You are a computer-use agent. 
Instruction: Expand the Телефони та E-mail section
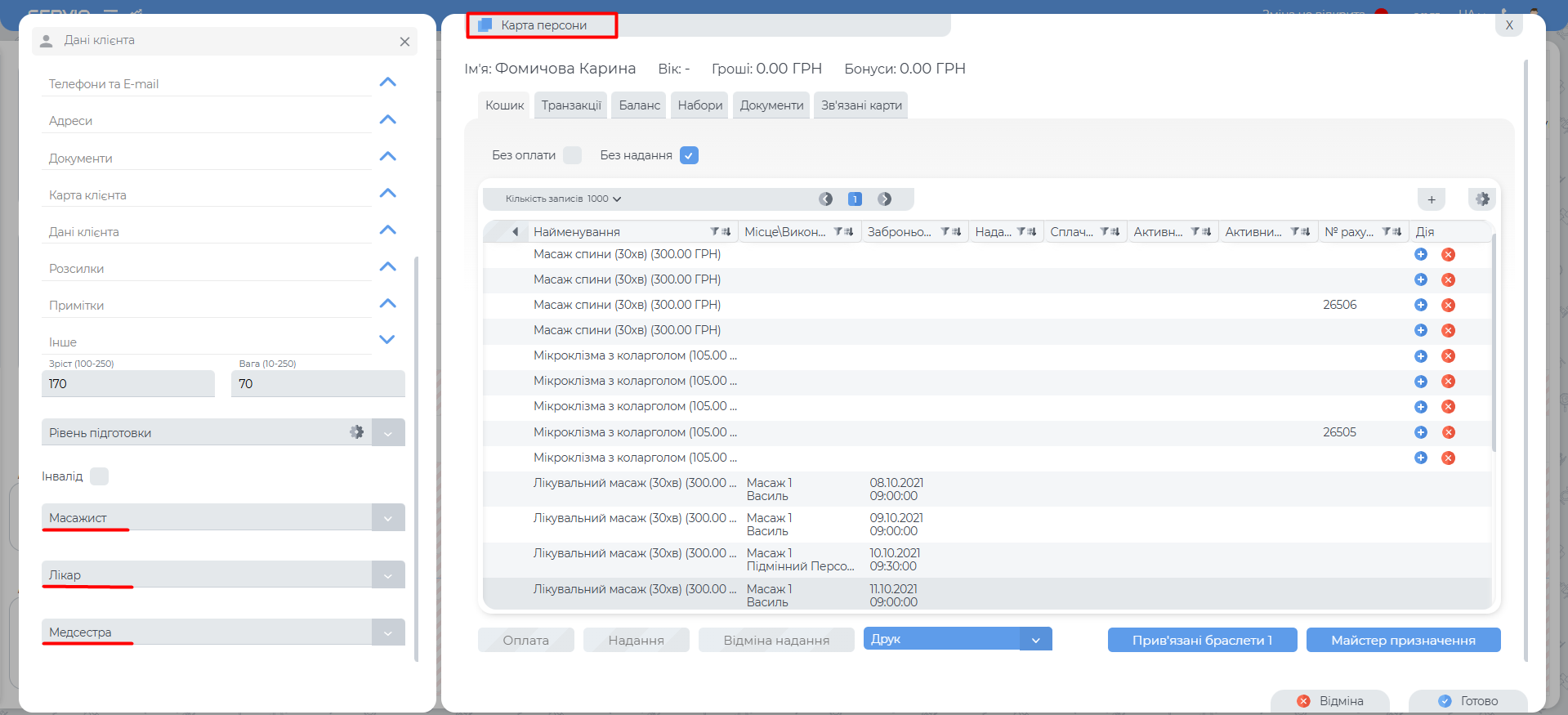(x=387, y=83)
